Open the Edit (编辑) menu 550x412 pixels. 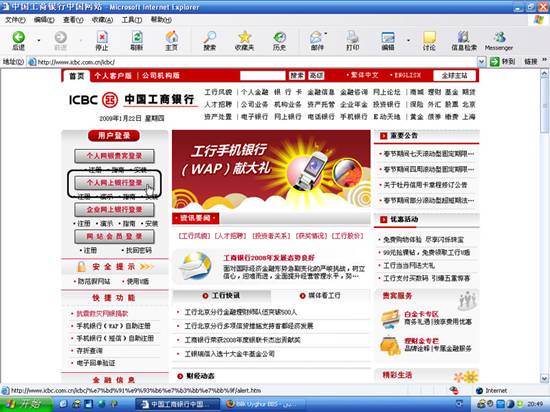tap(44, 20)
